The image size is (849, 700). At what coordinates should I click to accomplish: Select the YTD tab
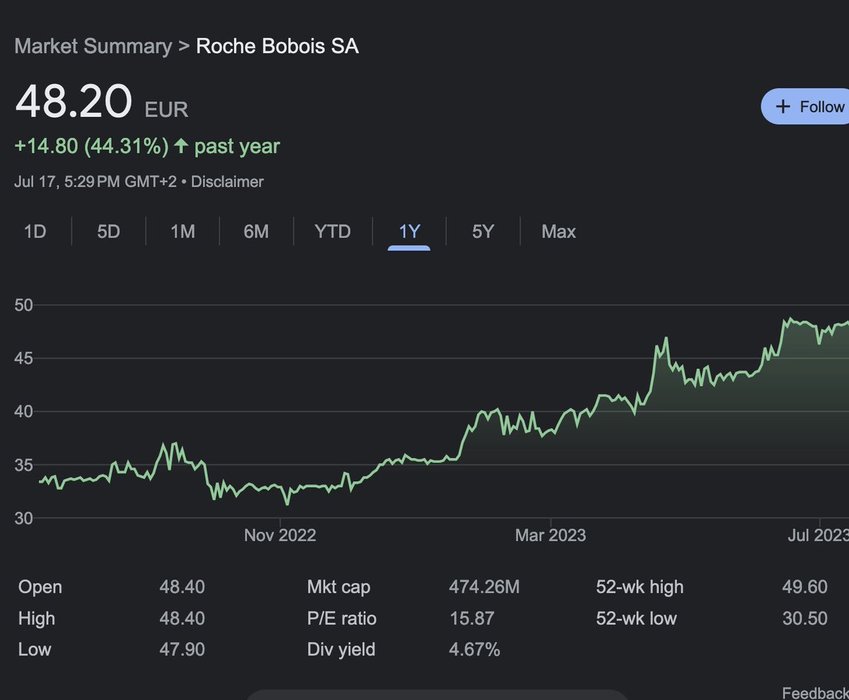pyautogui.click(x=333, y=232)
